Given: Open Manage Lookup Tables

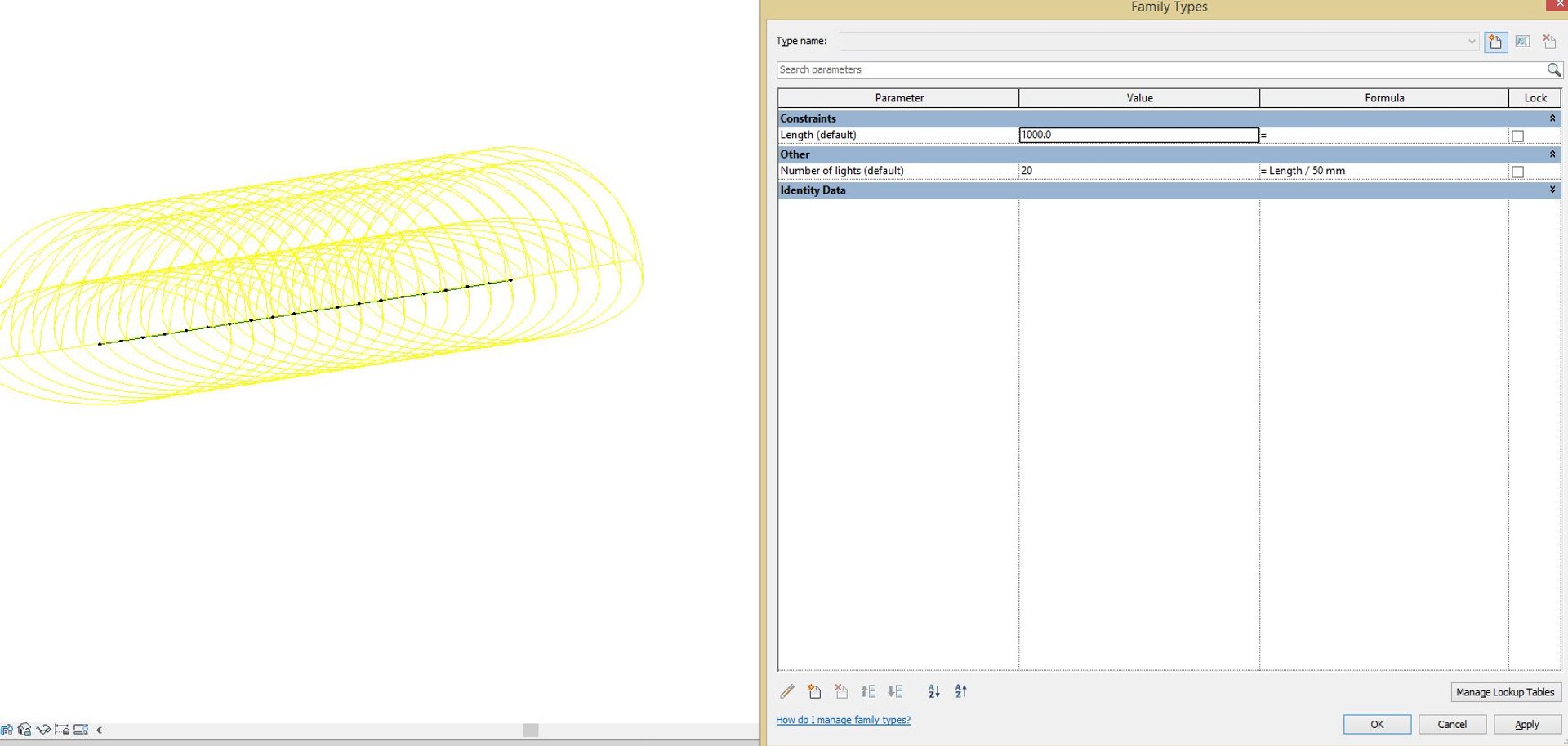Looking at the screenshot, I should (x=1505, y=692).
